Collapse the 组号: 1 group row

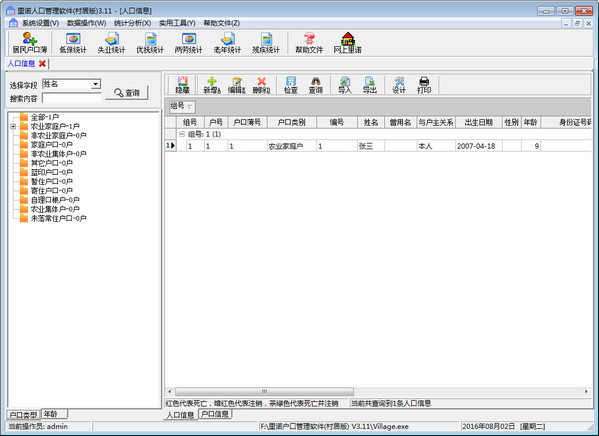tap(182, 134)
